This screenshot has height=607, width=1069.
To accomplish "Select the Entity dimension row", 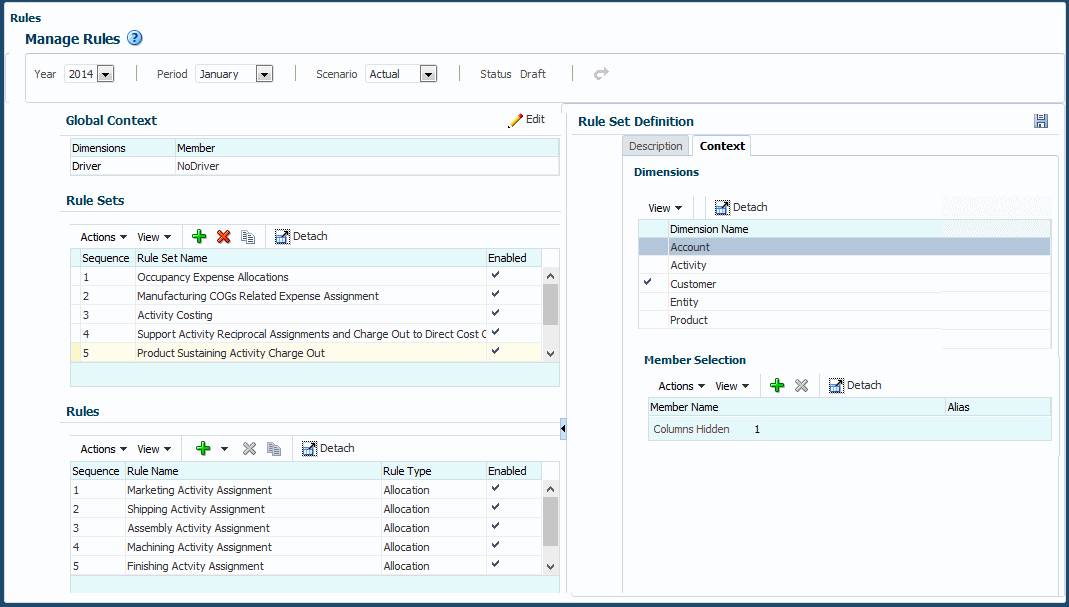I will (845, 302).
